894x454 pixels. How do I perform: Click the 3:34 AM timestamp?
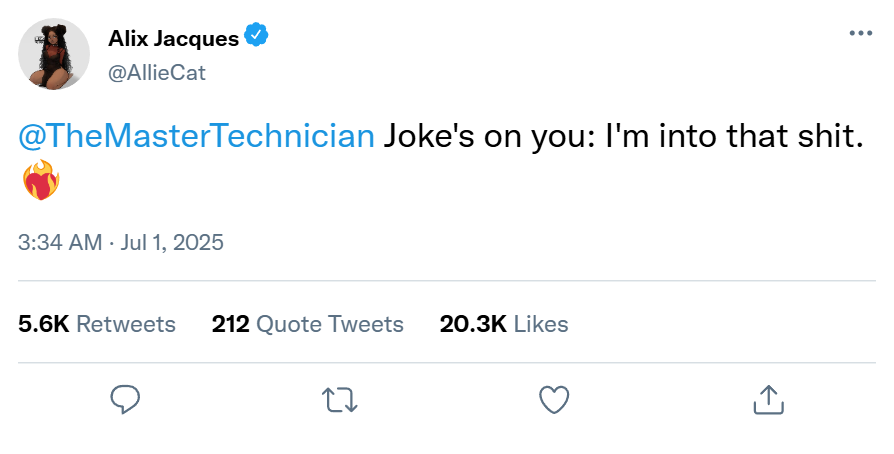62,242
